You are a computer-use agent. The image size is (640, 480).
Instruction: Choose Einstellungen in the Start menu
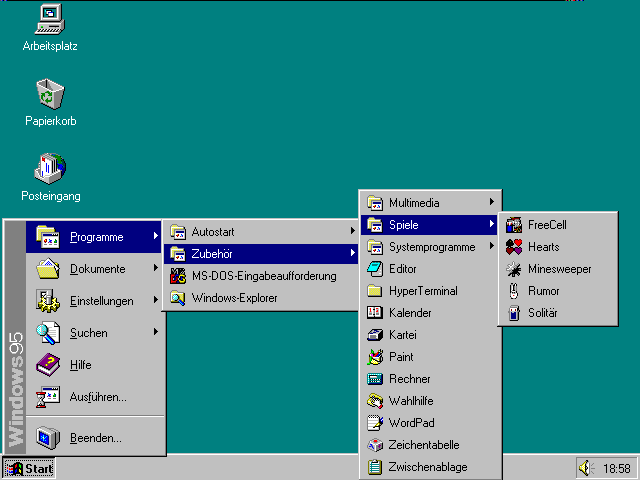click(94, 301)
